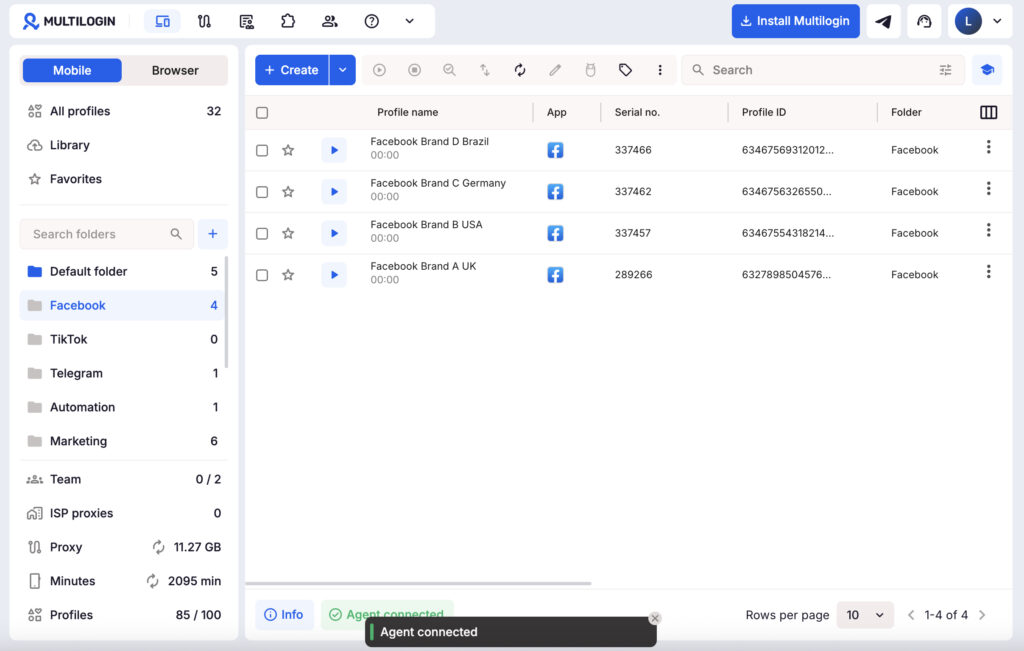Check the Facebook Brand A UK checkbox
The image size is (1024, 651).
pyautogui.click(x=262, y=275)
